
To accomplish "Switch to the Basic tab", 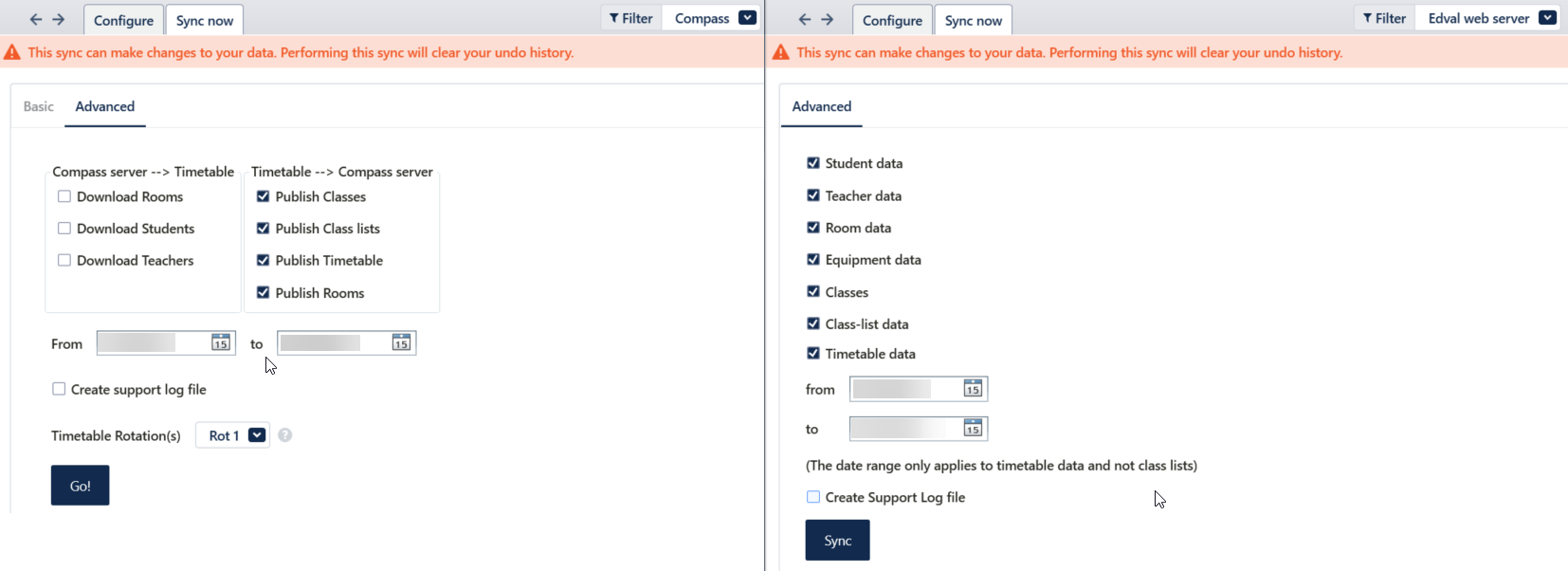I will pos(39,106).
